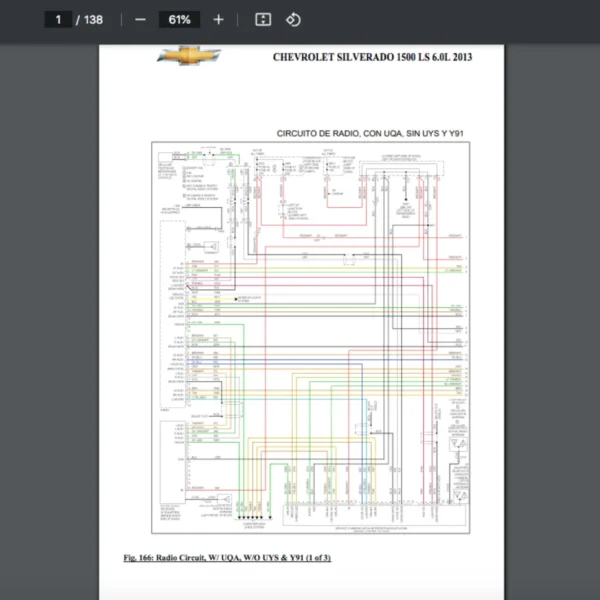The image size is (600, 600).
Task: Rotate the document counterclockwise
Action: coord(293,19)
